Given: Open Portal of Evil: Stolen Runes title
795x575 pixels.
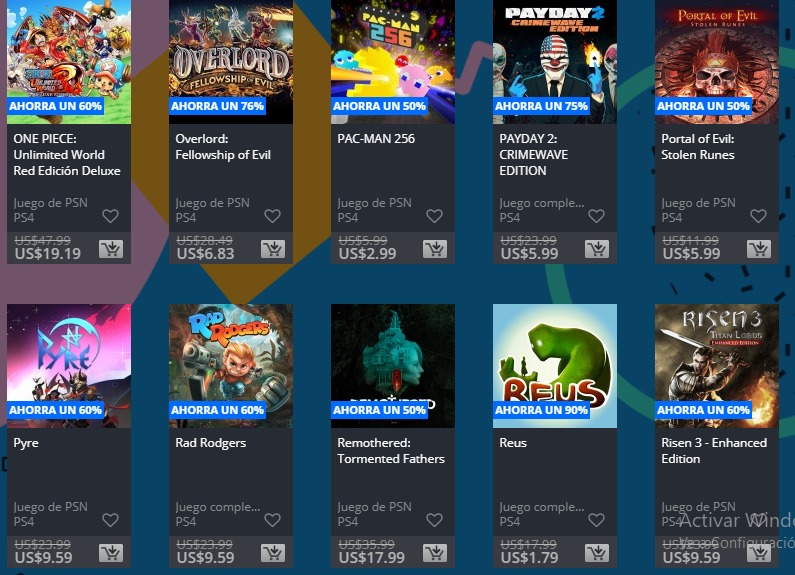Looking at the screenshot, I should coord(698,147).
